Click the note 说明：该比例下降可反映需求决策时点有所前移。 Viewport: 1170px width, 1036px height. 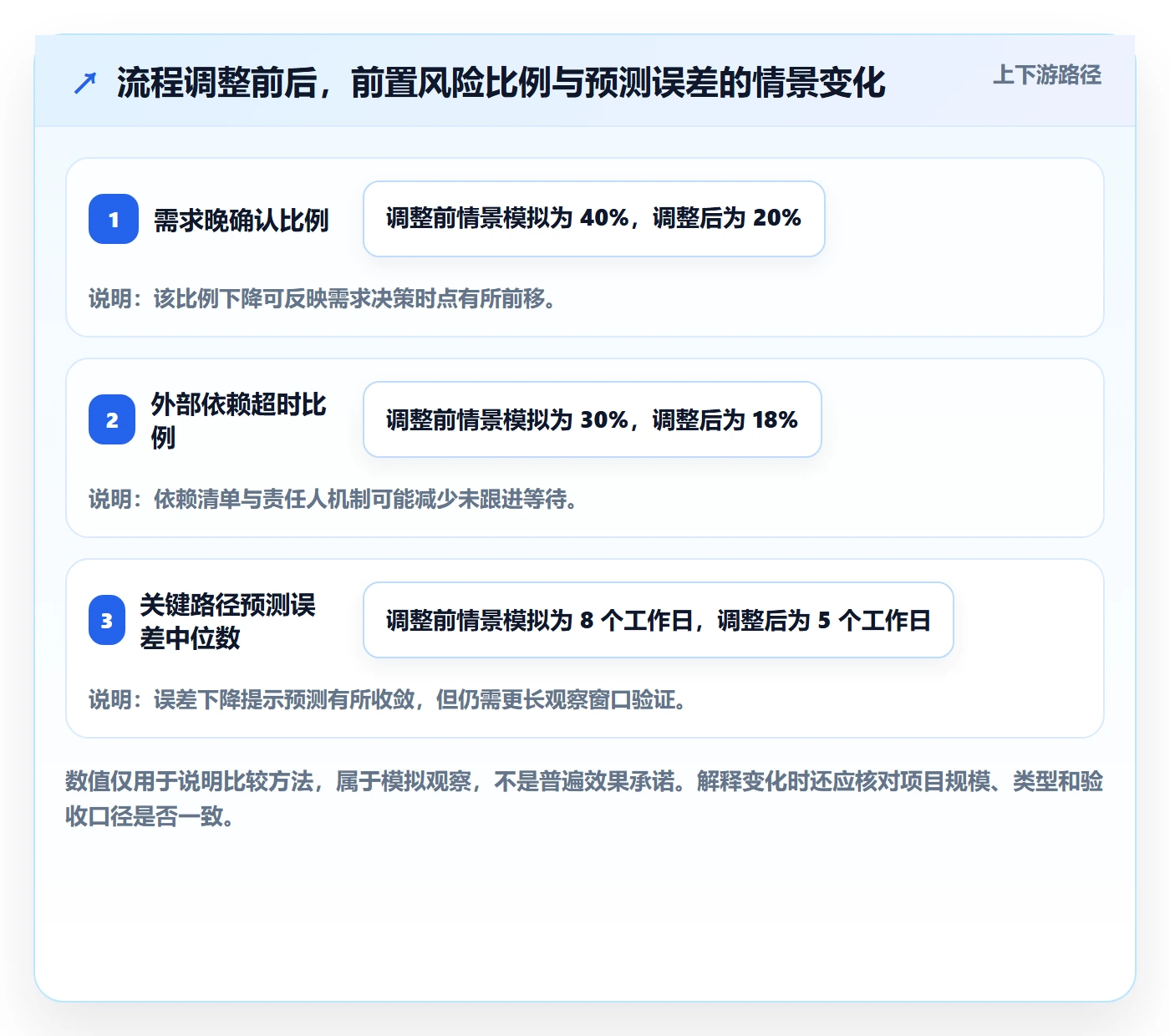(x=323, y=298)
